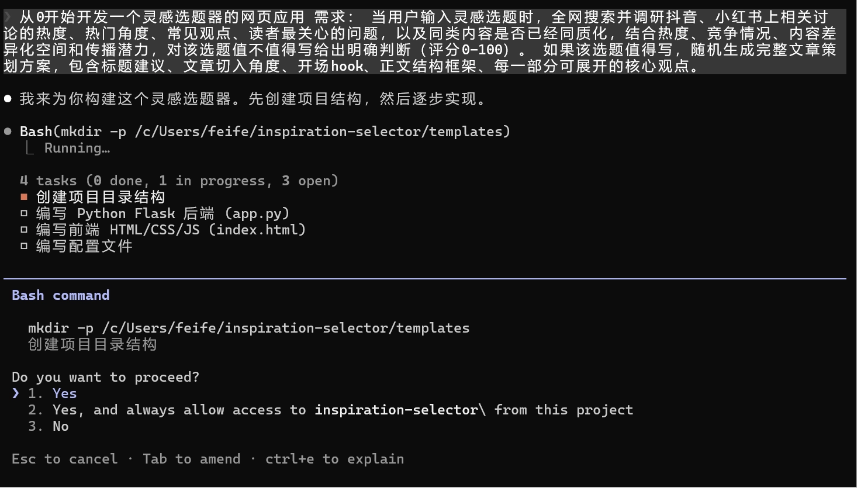Click the white bullet before 我来为你构建
Viewport: 857px width, 488px height.
pyautogui.click(x=8, y=99)
